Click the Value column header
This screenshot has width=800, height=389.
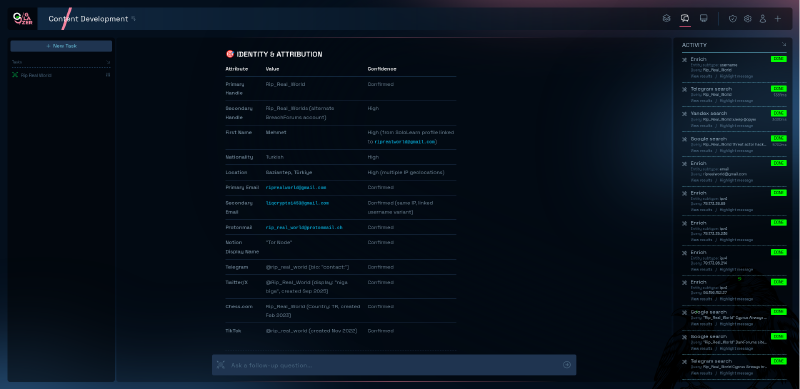pyautogui.click(x=272, y=69)
